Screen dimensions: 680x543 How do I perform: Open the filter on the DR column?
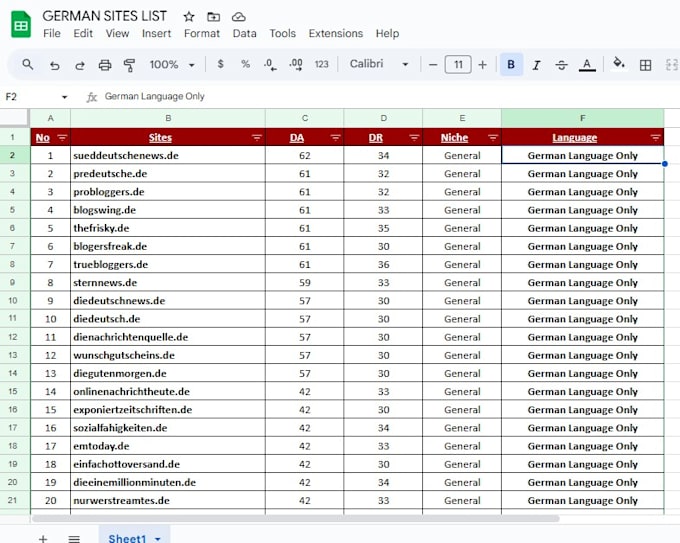pyautogui.click(x=414, y=138)
